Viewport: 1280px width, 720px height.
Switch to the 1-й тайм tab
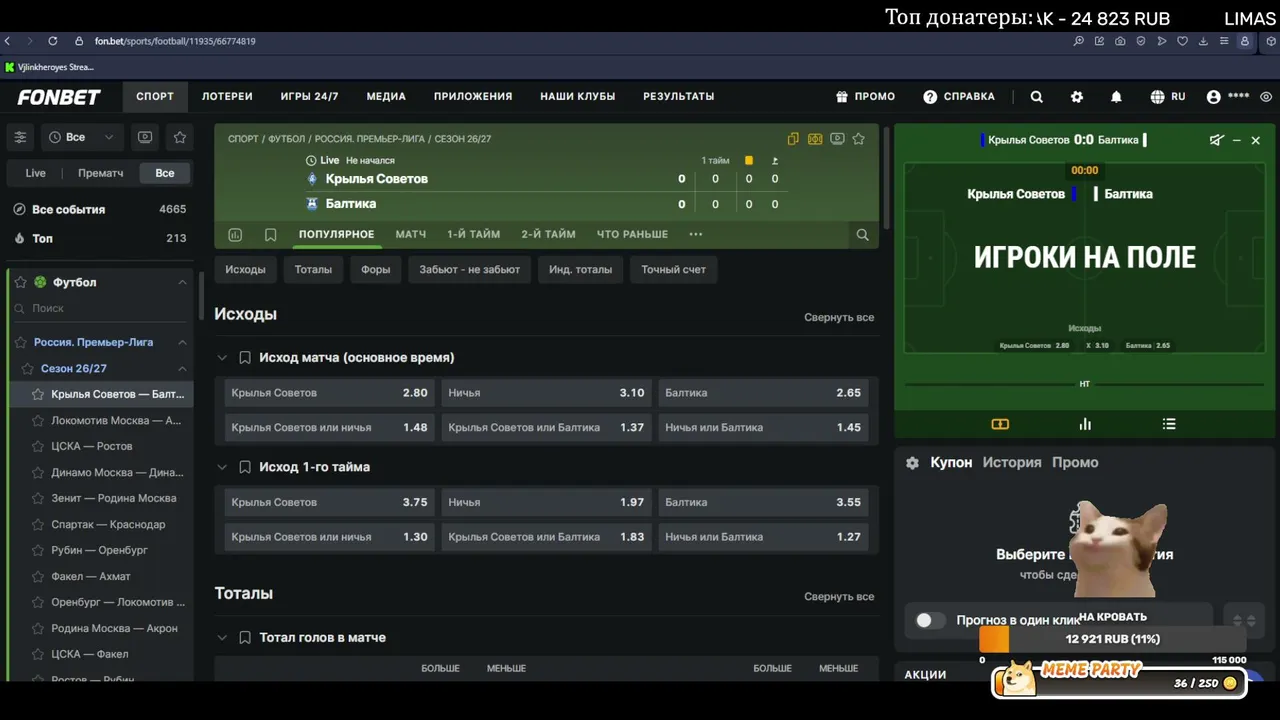[x=473, y=234]
